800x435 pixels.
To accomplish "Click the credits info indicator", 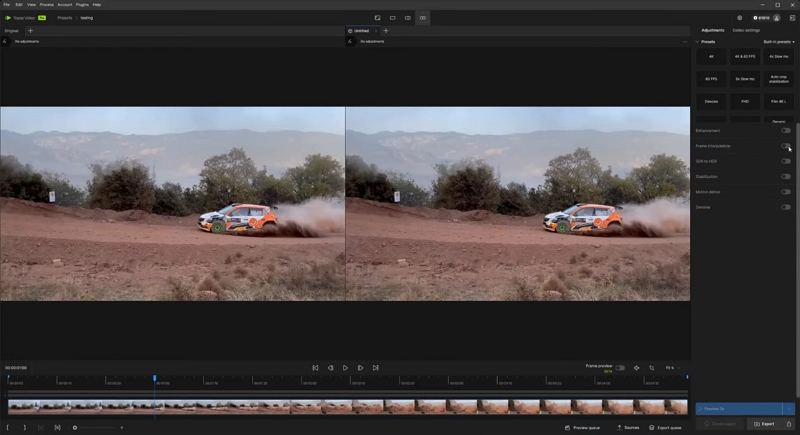I will point(761,18).
